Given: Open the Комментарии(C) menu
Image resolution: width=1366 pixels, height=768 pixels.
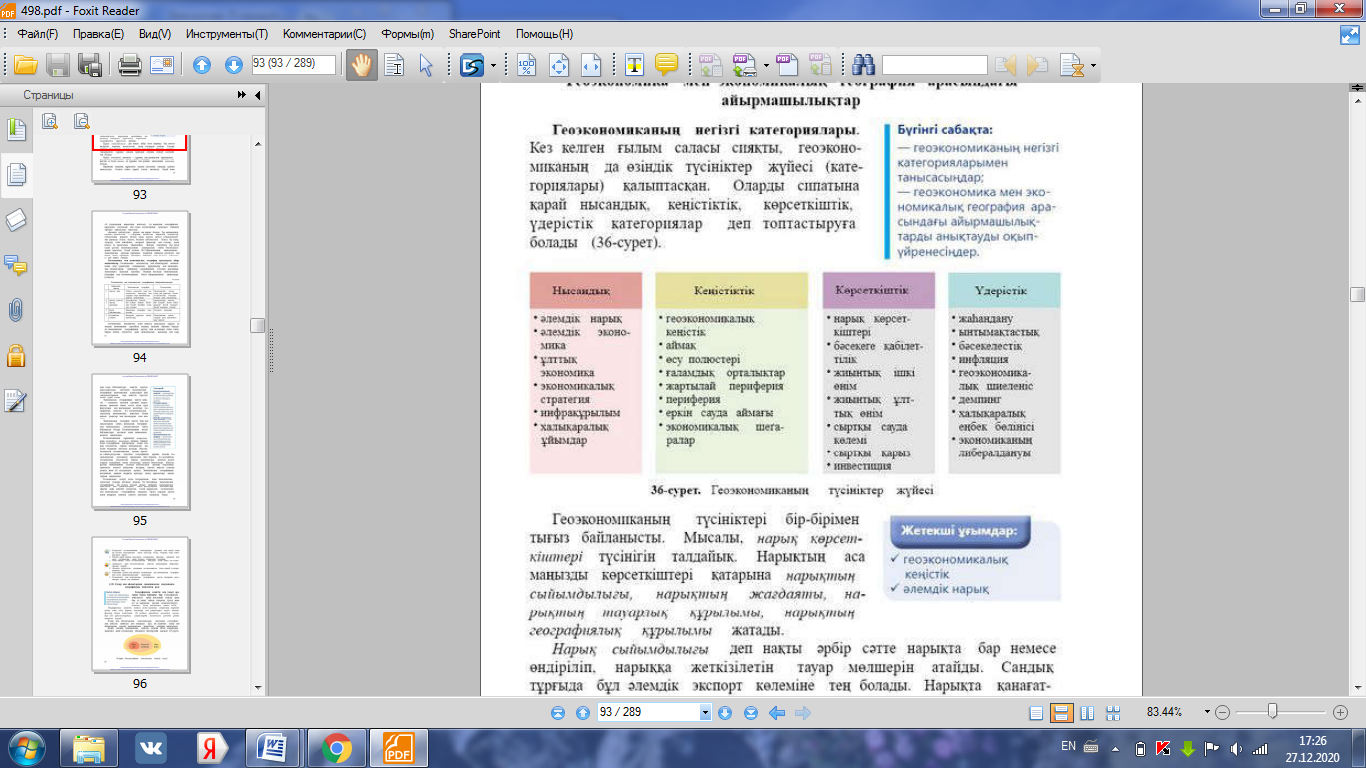Looking at the screenshot, I should pos(325,33).
